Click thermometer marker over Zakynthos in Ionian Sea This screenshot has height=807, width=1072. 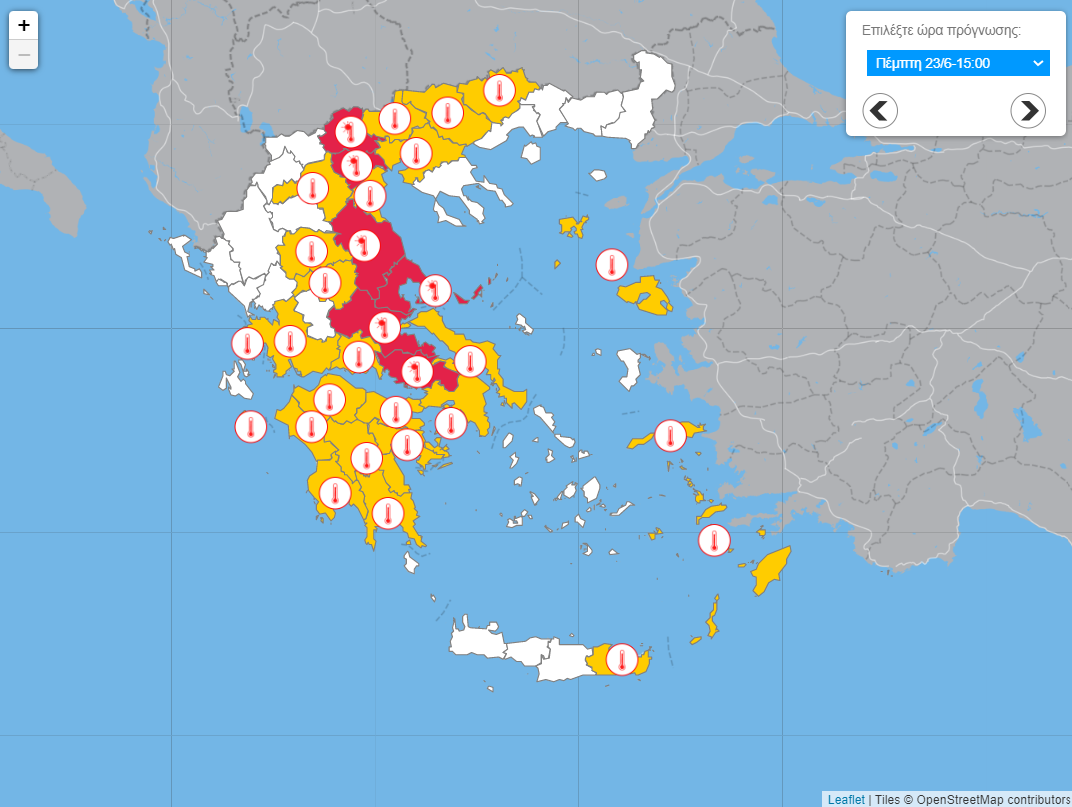[x=250, y=427]
